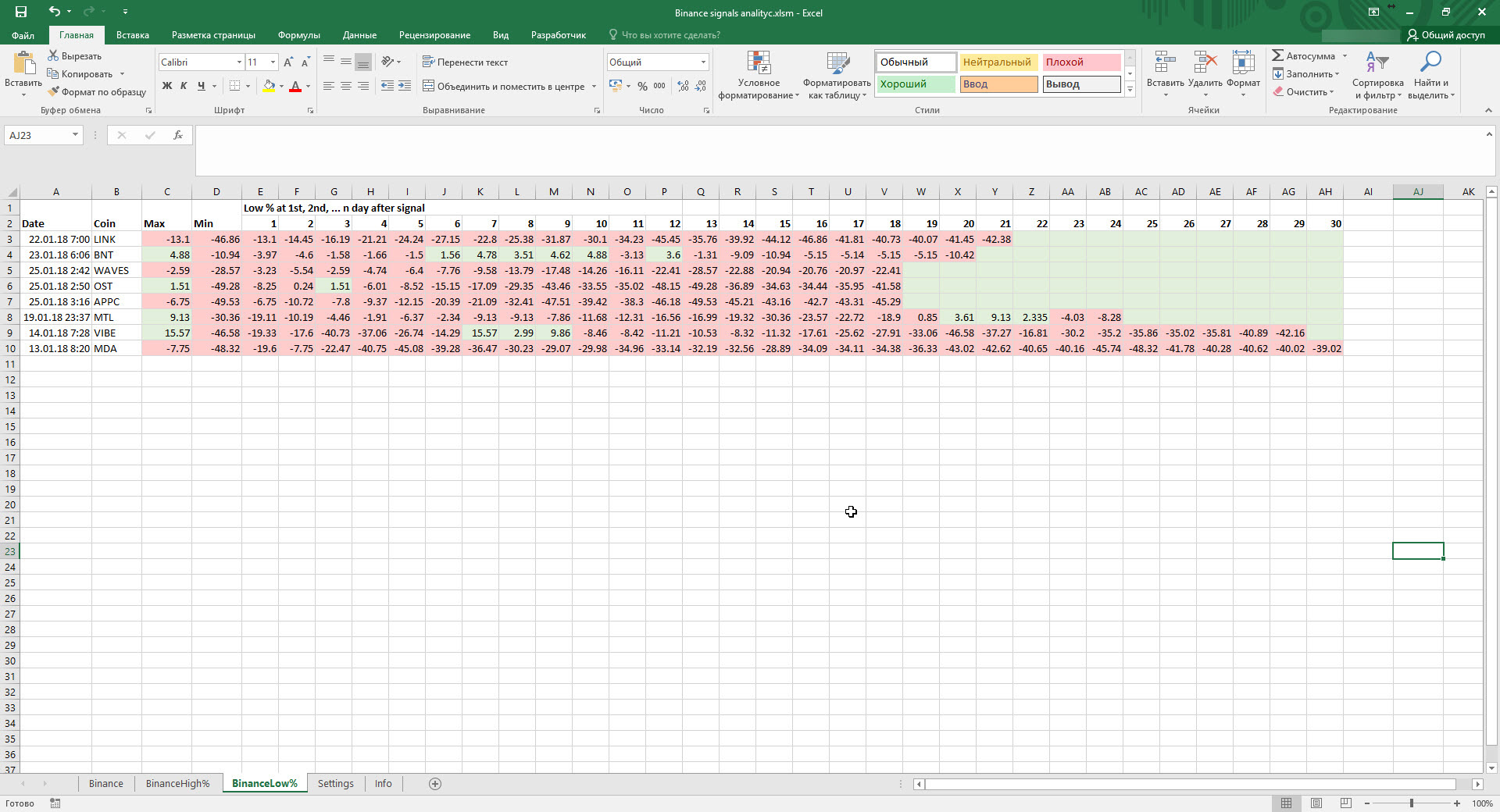Add a new sheet with plus icon
Viewport: 1500px width, 812px height.
435,784
